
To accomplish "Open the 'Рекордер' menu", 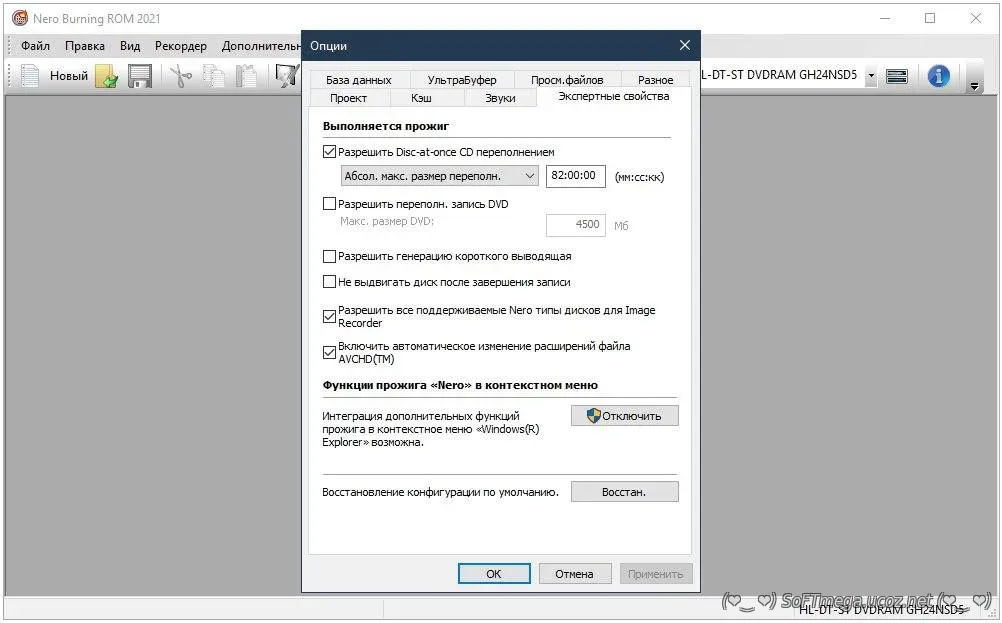I will (180, 46).
